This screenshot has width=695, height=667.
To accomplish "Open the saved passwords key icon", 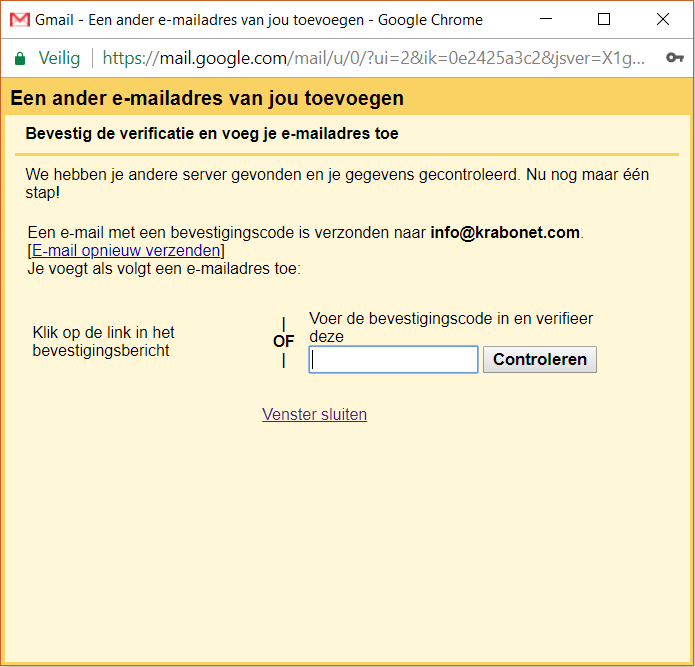I will pyautogui.click(x=675, y=58).
